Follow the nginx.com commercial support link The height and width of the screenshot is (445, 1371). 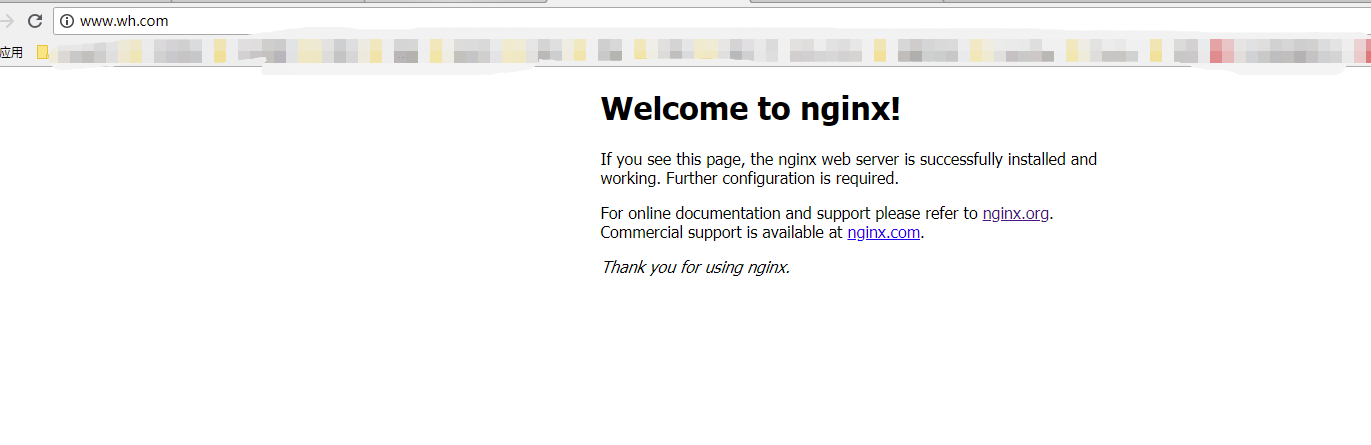pos(884,233)
